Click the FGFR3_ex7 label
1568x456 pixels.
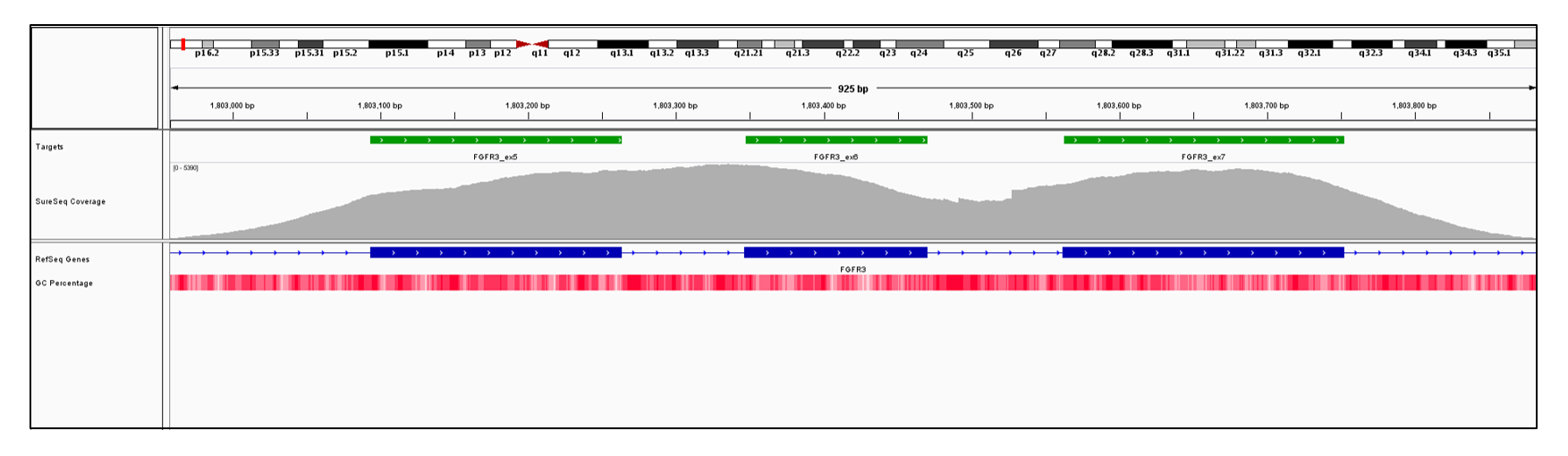1203,157
